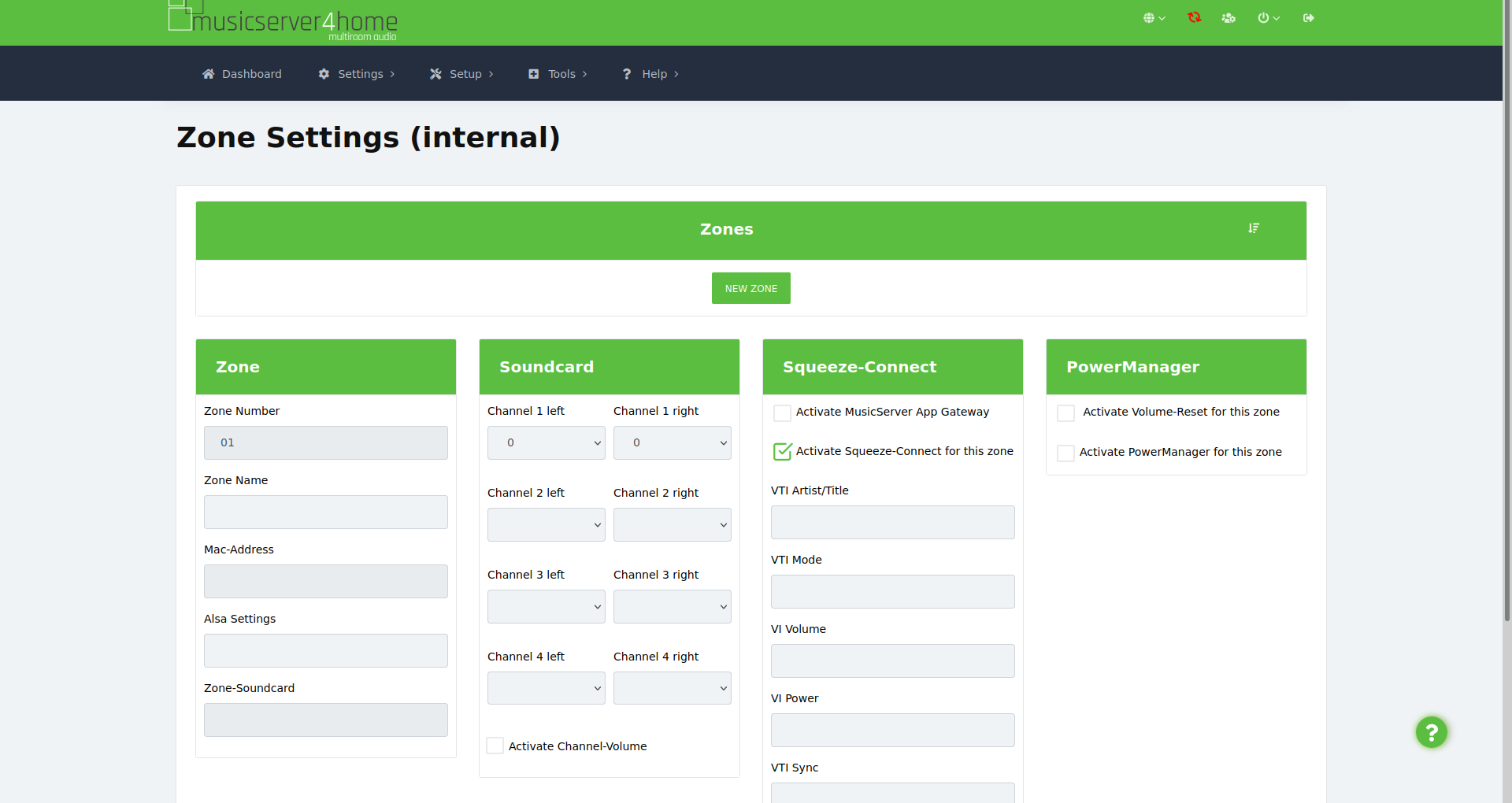Viewport: 1512px width, 803px height.
Task: Click the Zone Name input field
Action: tap(325, 513)
